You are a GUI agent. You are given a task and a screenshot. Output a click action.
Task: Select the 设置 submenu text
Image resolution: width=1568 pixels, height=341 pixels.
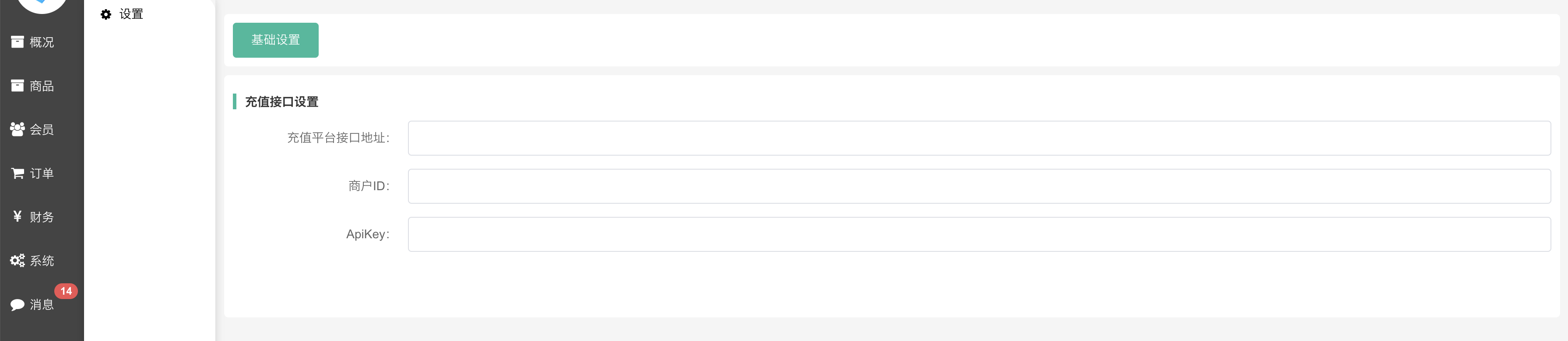tap(131, 14)
